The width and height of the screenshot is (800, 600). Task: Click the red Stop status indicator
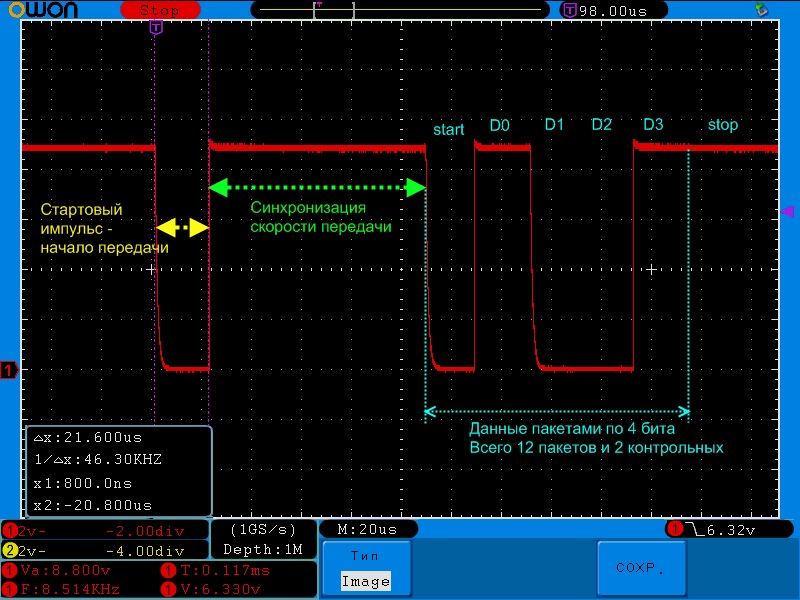pyautogui.click(x=160, y=10)
